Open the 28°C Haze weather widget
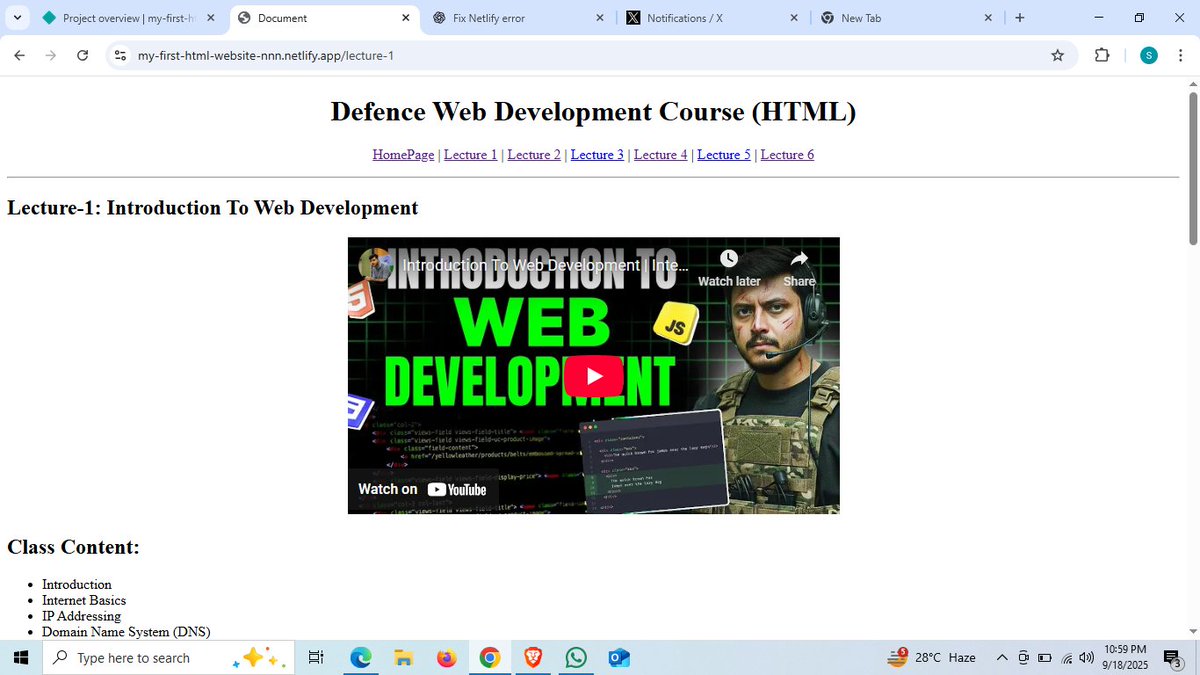This screenshot has height=675, width=1200. coord(932,657)
